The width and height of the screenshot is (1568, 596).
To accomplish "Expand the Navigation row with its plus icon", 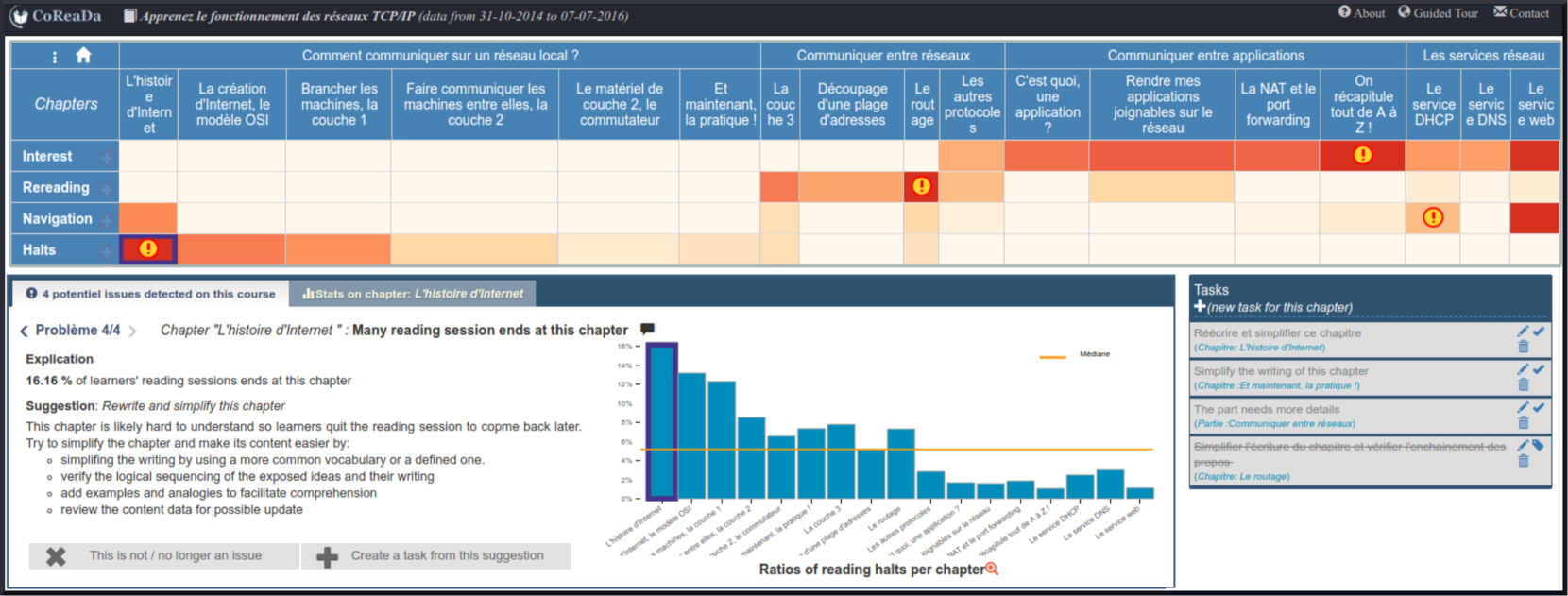I will pos(107,220).
